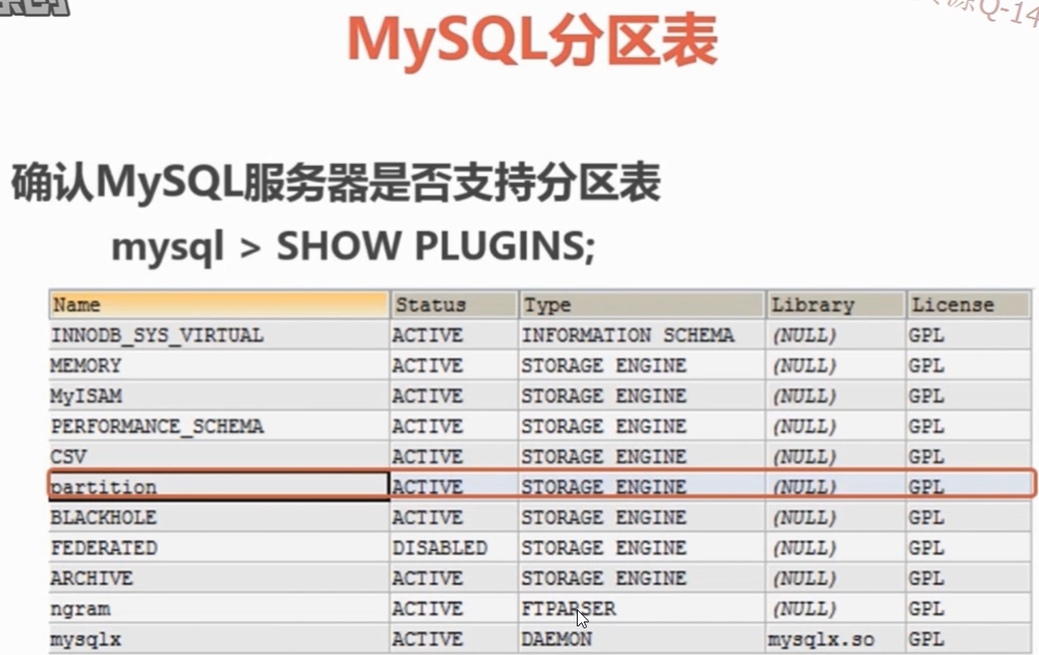Screen dimensions: 1039x655
Task: Click STORAGE ENGINE in the BLACKHOLE row
Action: (x=641, y=517)
